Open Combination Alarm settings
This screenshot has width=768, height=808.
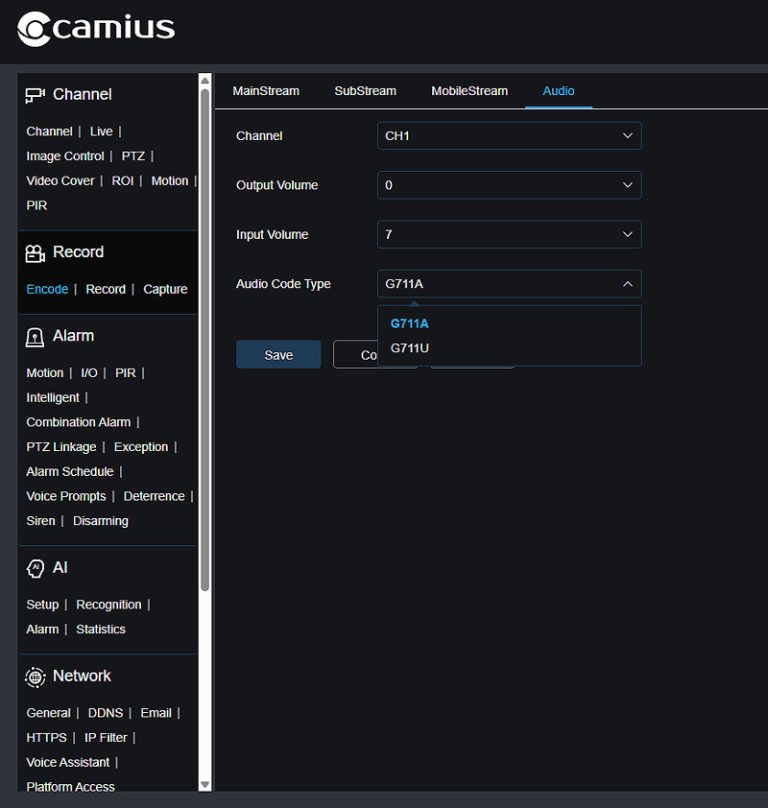(78, 422)
